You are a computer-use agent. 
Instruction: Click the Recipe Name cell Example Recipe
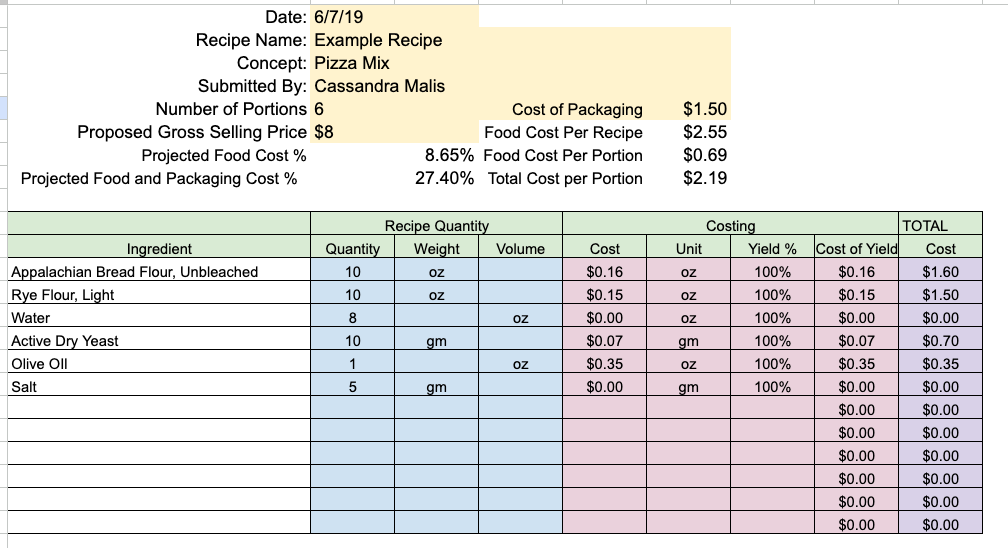(x=521, y=40)
